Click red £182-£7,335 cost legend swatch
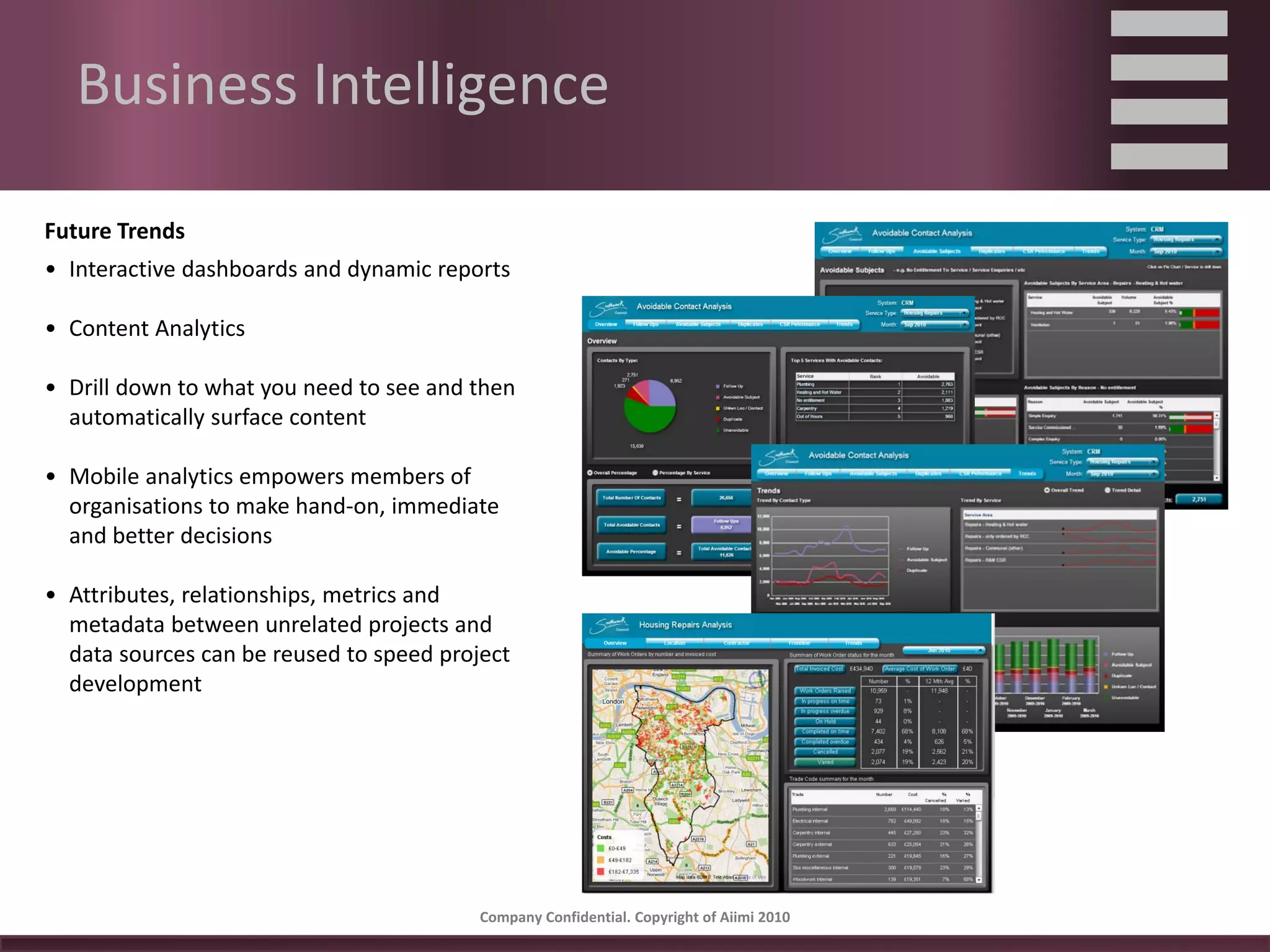The height and width of the screenshot is (952, 1270). pyautogui.click(x=600, y=871)
